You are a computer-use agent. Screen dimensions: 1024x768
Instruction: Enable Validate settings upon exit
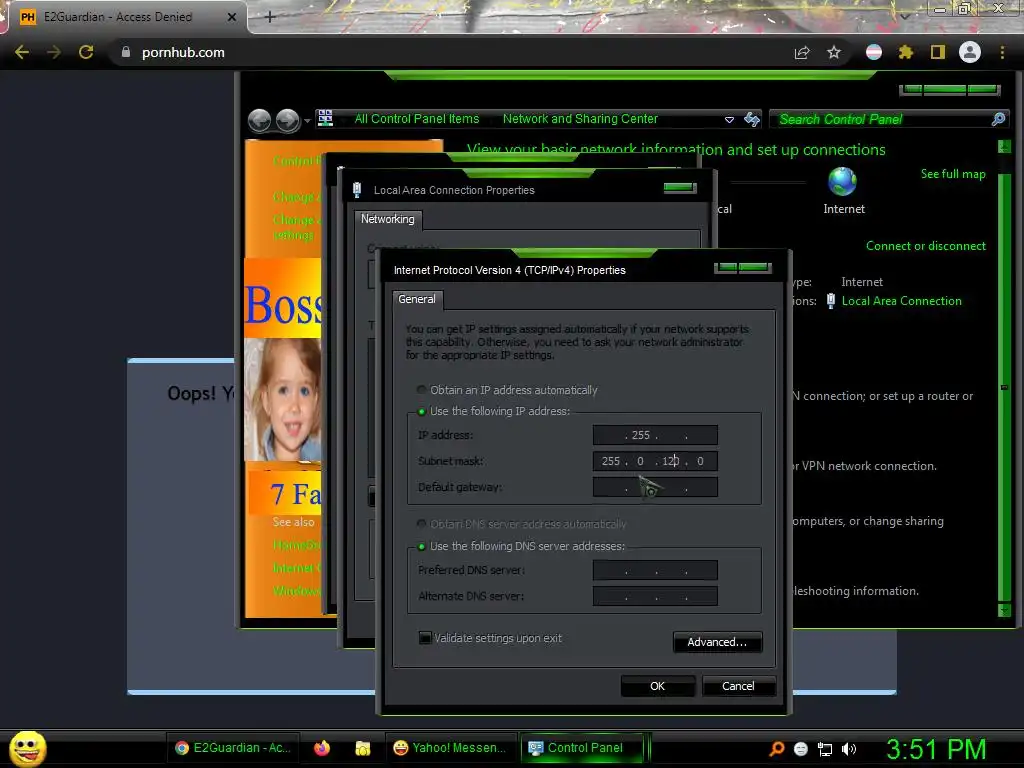click(x=425, y=637)
